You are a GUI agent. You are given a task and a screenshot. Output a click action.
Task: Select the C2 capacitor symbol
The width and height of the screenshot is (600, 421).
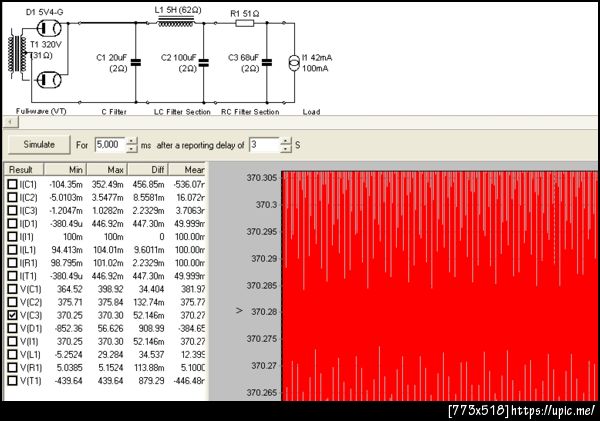pos(204,62)
